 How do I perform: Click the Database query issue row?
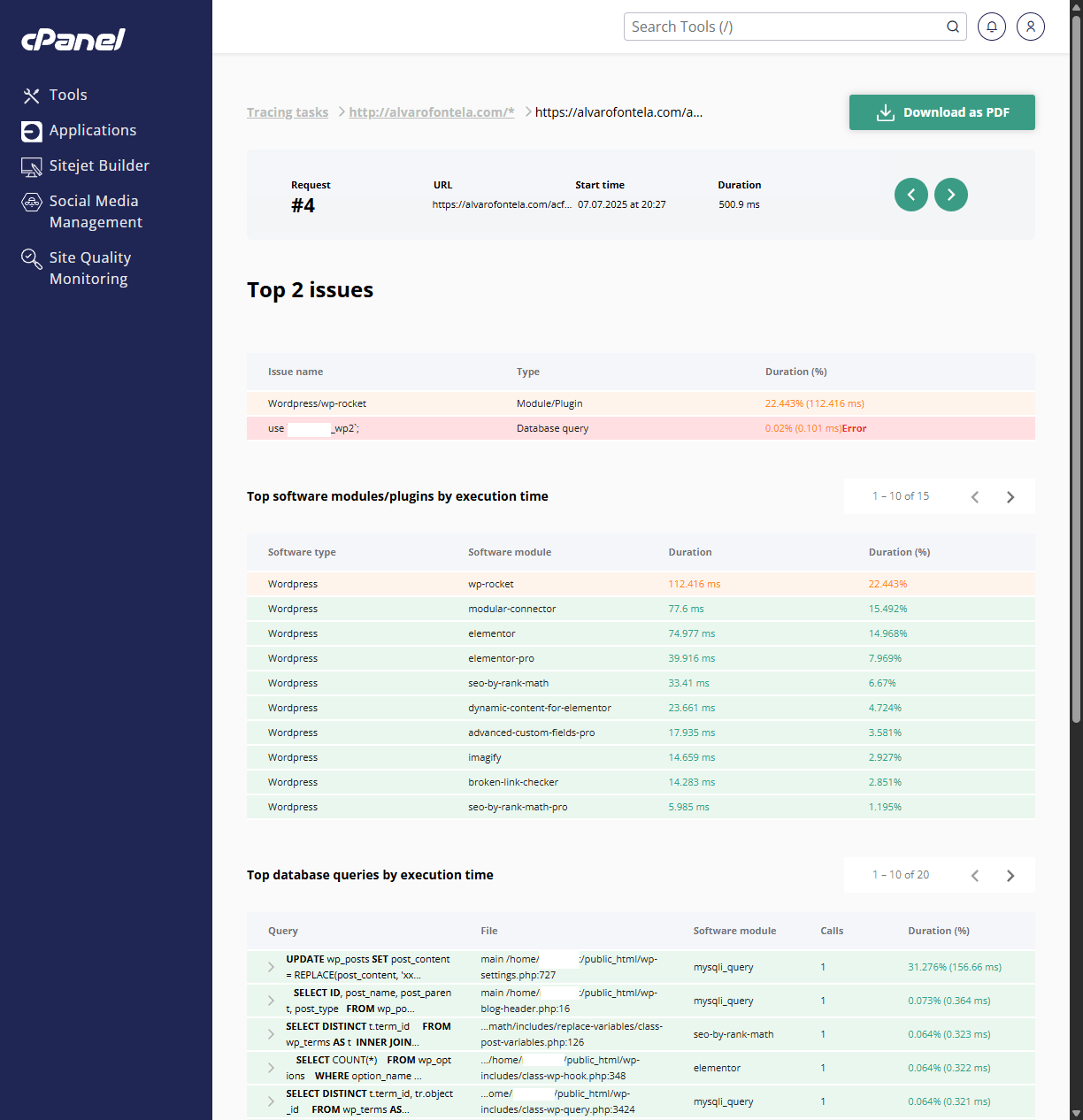pos(641,428)
